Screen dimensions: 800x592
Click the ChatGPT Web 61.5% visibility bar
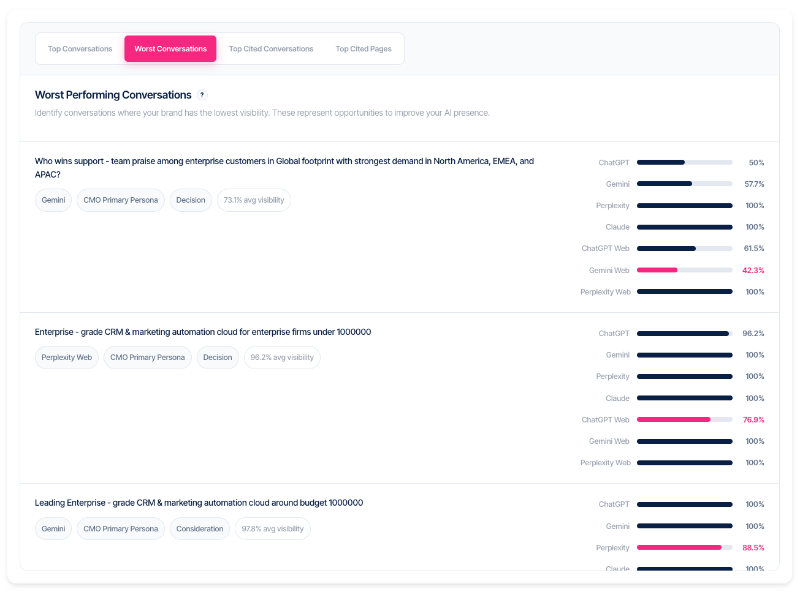pyautogui.click(x=684, y=249)
